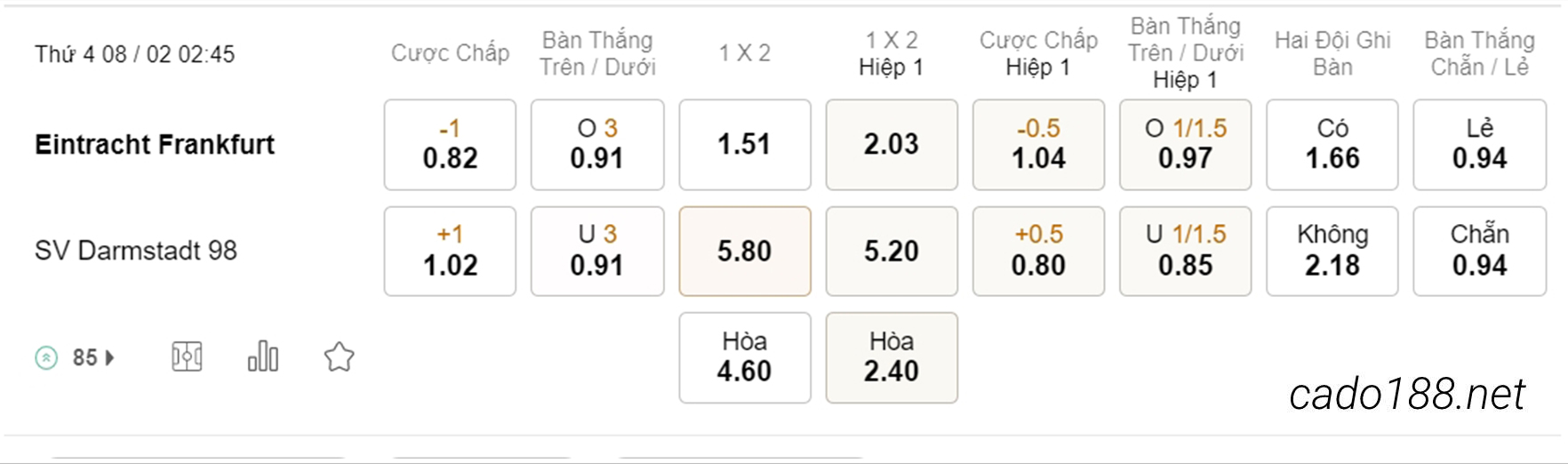Select both teams score Không at 2.18

tap(1332, 251)
